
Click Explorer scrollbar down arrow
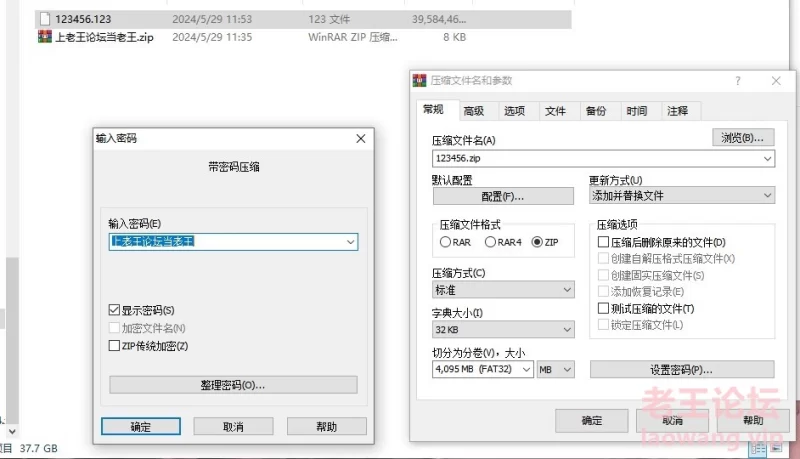13,431
